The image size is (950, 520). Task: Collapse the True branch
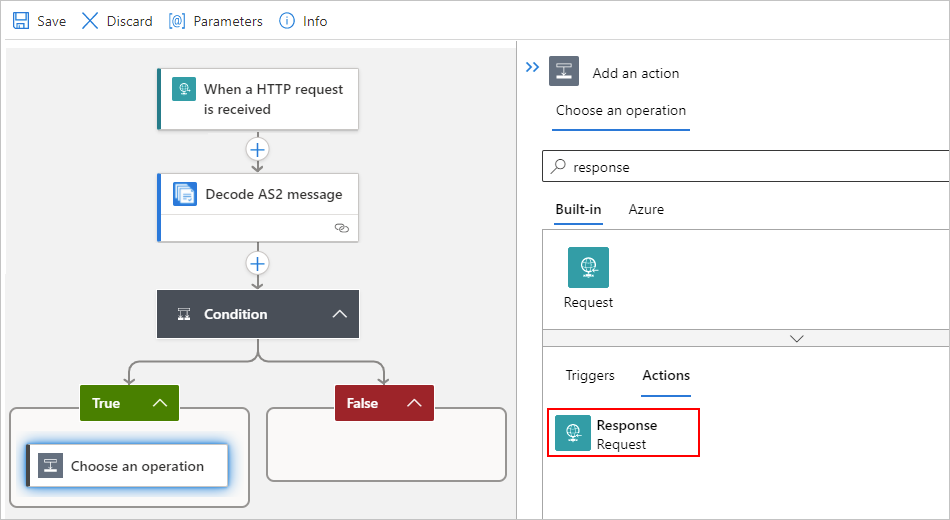click(x=160, y=403)
